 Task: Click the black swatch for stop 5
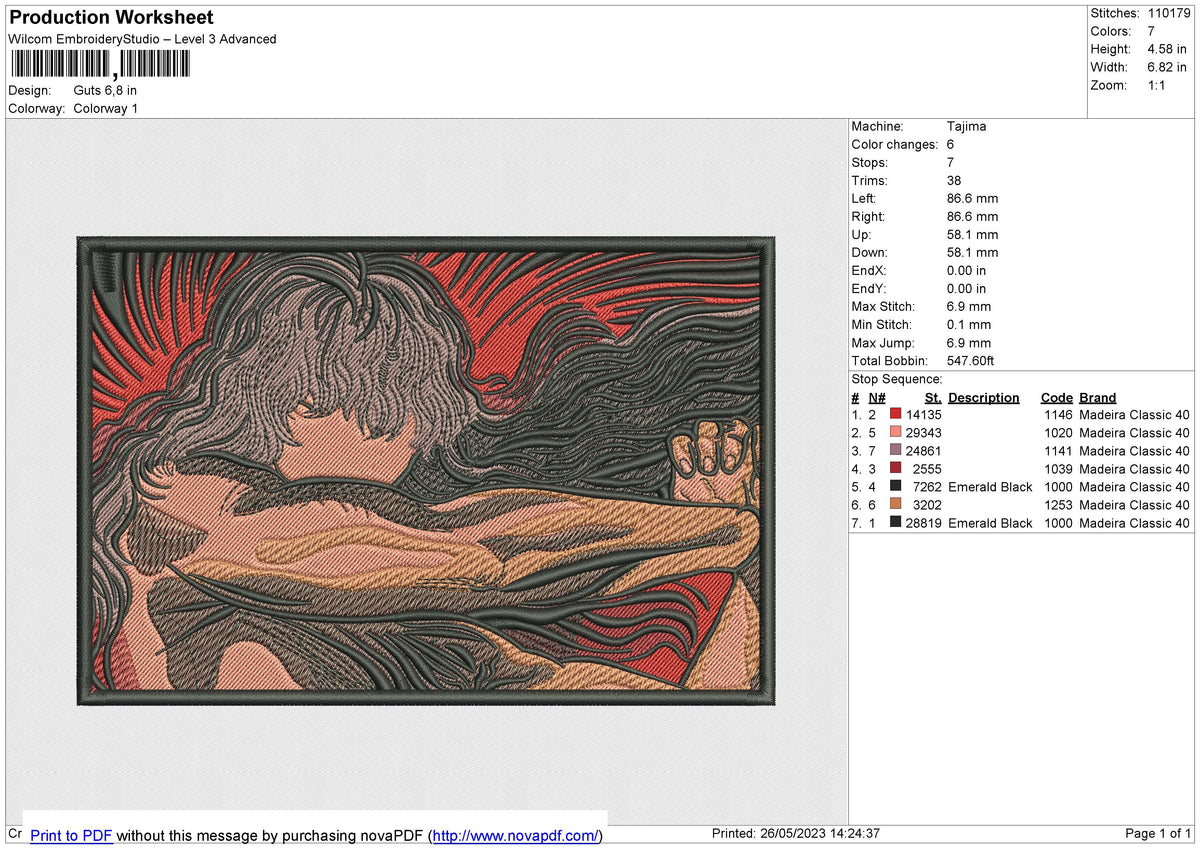point(896,487)
